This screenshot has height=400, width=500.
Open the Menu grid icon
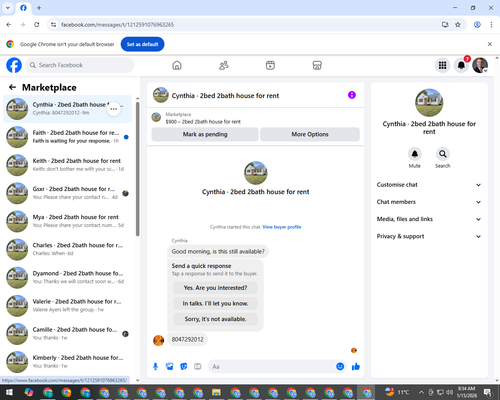pyautogui.click(x=442, y=65)
